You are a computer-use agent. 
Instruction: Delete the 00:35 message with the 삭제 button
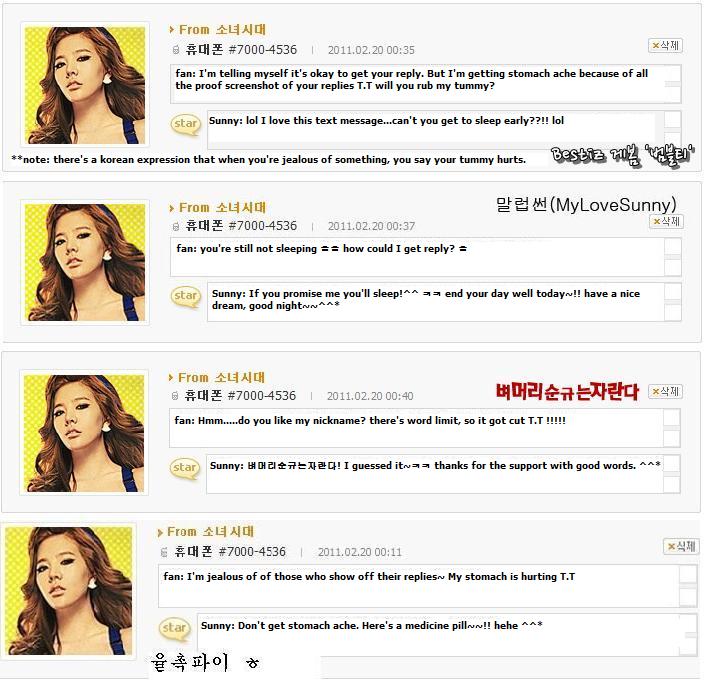coord(665,45)
